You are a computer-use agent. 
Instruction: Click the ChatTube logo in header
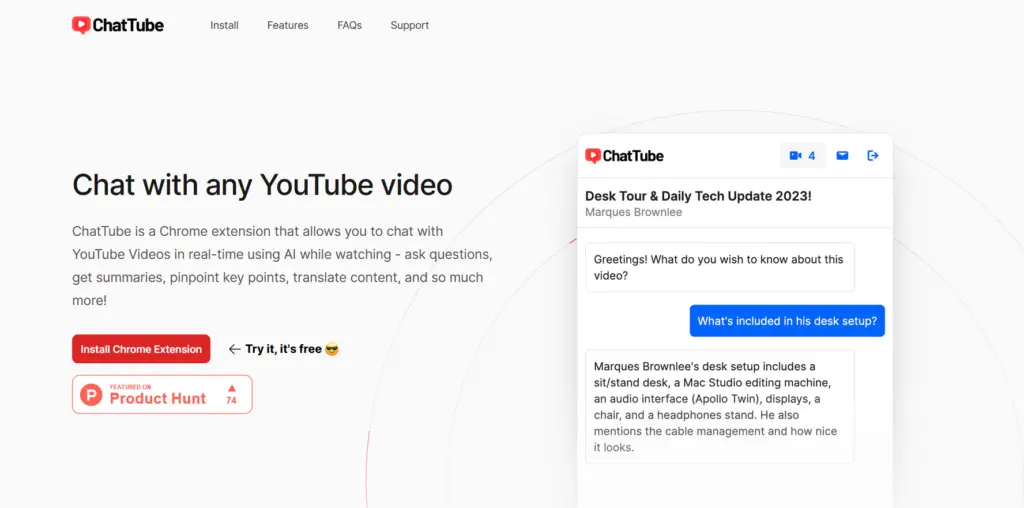click(118, 25)
